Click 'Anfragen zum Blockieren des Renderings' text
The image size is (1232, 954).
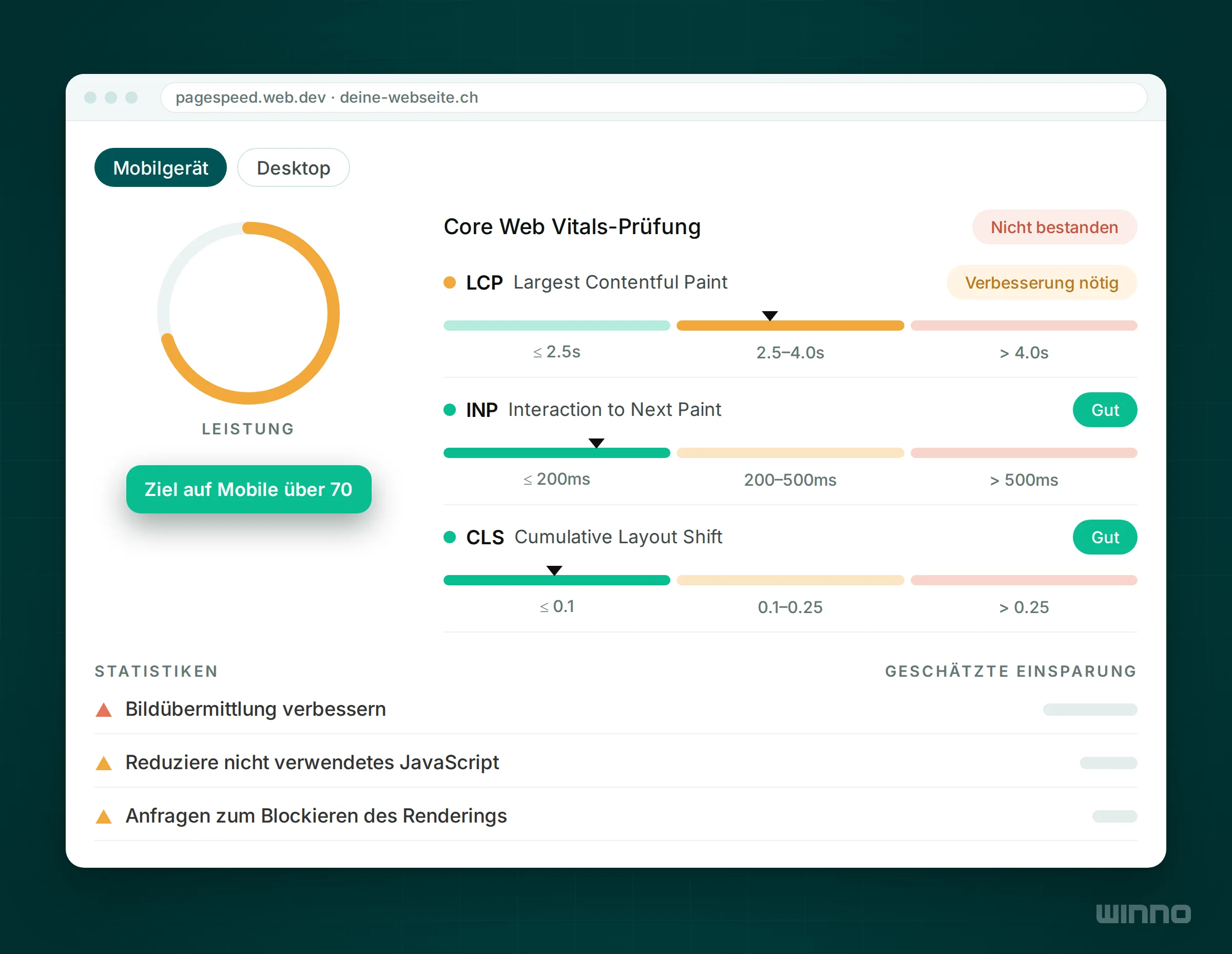pyautogui.click(x=316, y=816)
